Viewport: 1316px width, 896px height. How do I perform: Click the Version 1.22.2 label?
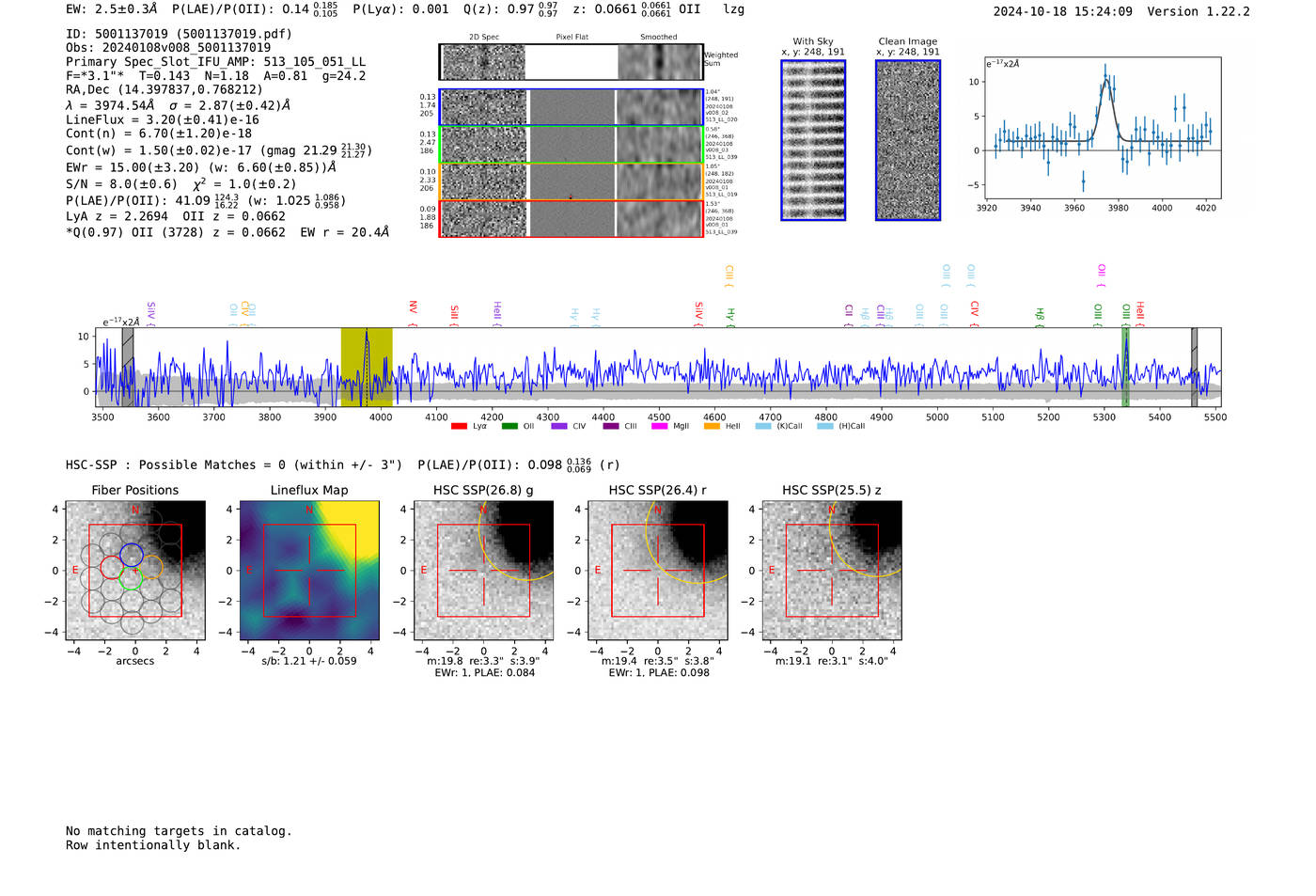tap(1198, 11)
